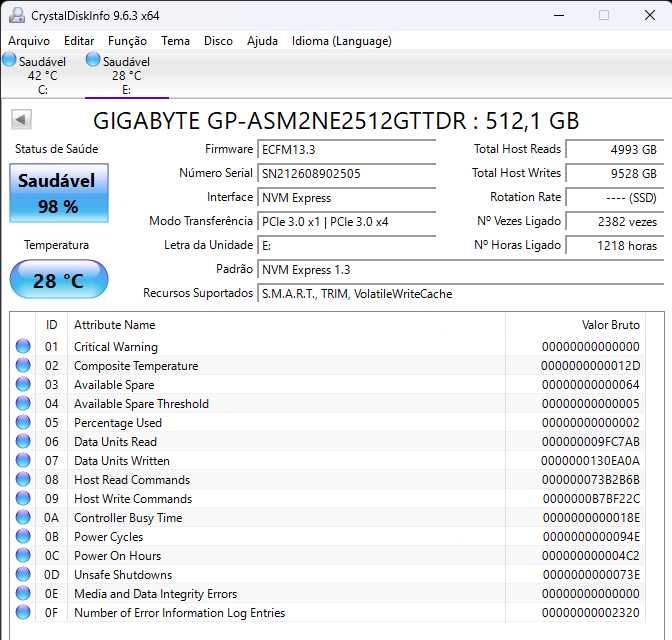Click the Saudável 98 % health status button
This screenshot has width=672, height=640.
click(x=59, y=193)
